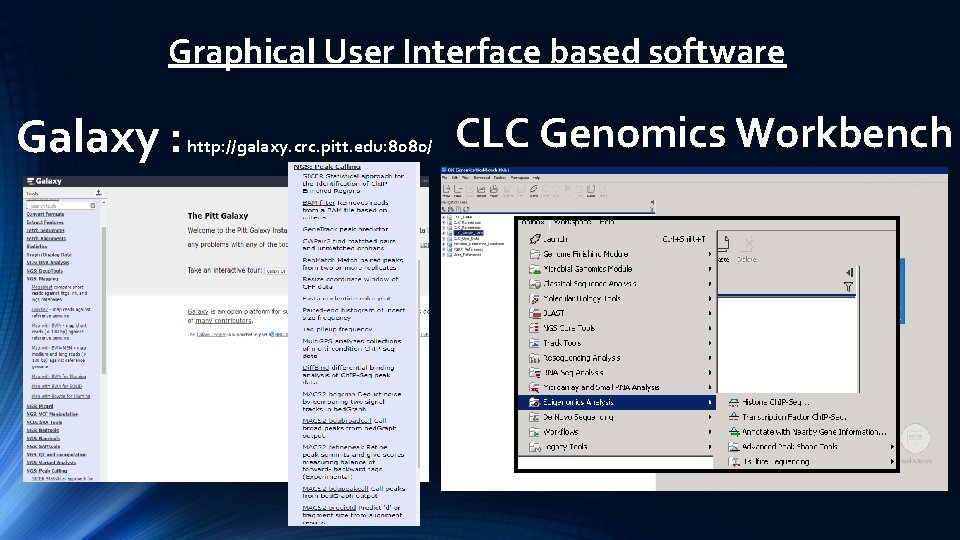Click the Megablast tool link
The height and width of the screenshot is (540, 960).
[x=42, y=287]
